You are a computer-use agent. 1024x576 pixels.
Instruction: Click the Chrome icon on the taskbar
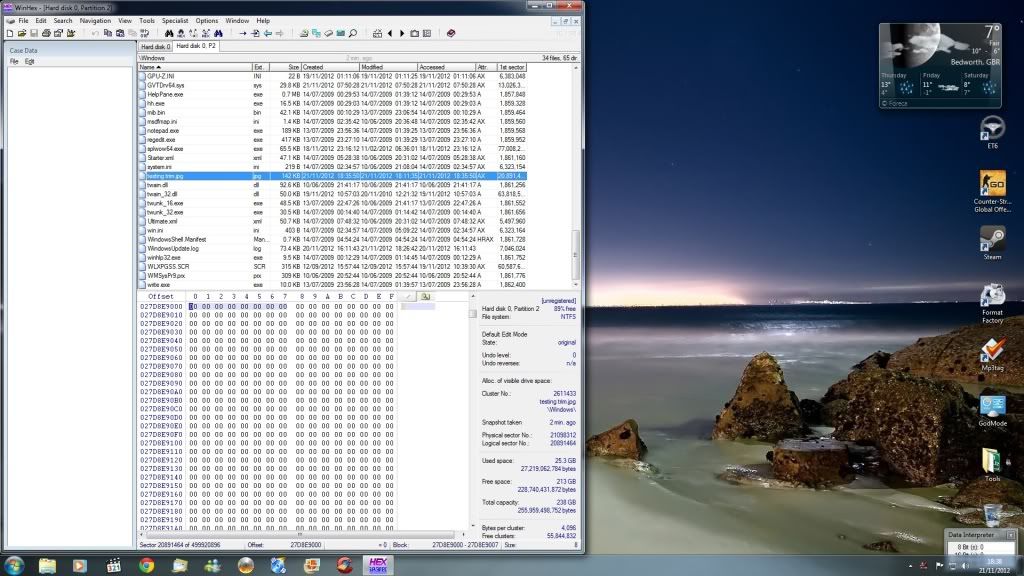pos(147,565)
